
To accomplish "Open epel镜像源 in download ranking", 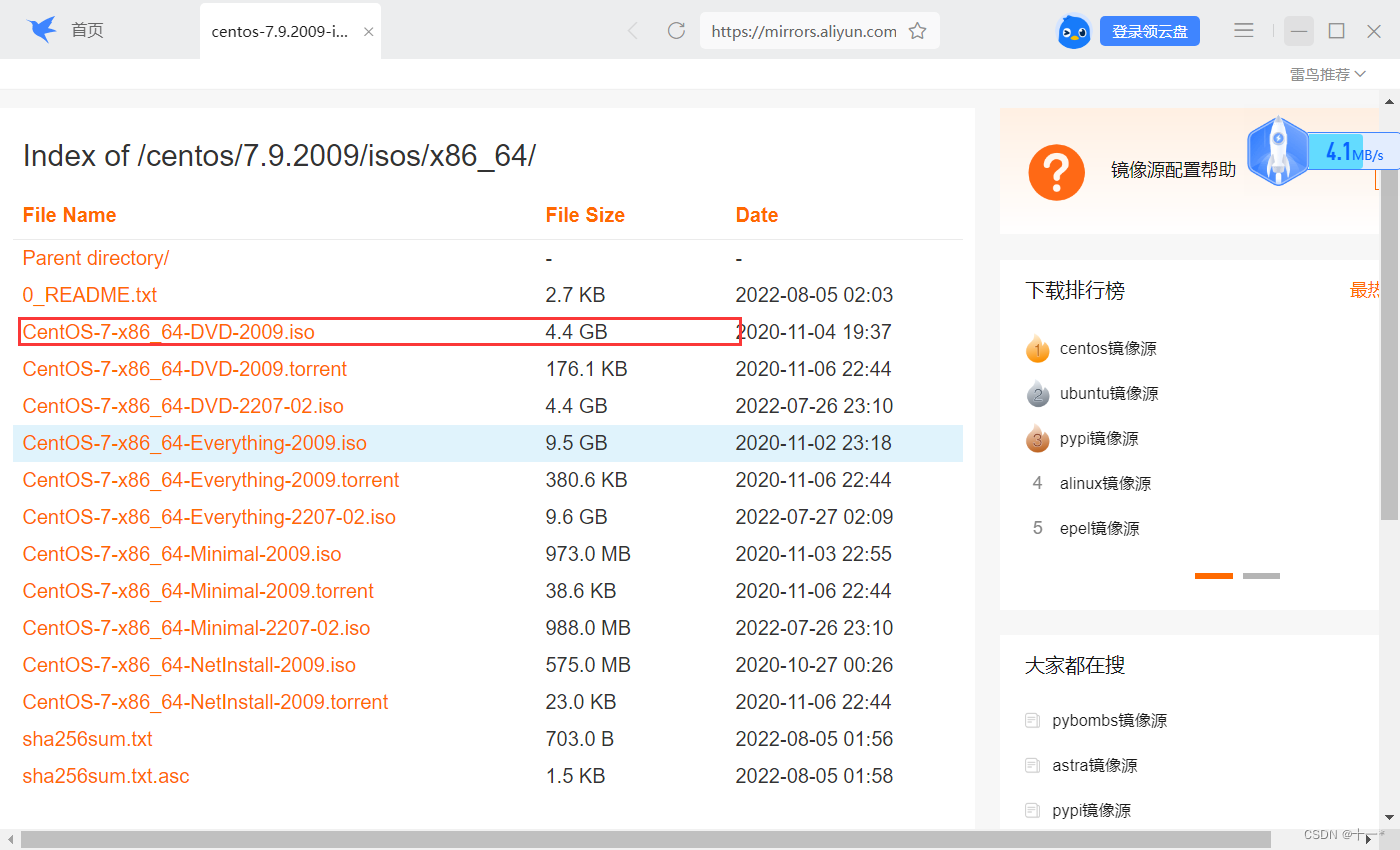I will click(1099, 529).
